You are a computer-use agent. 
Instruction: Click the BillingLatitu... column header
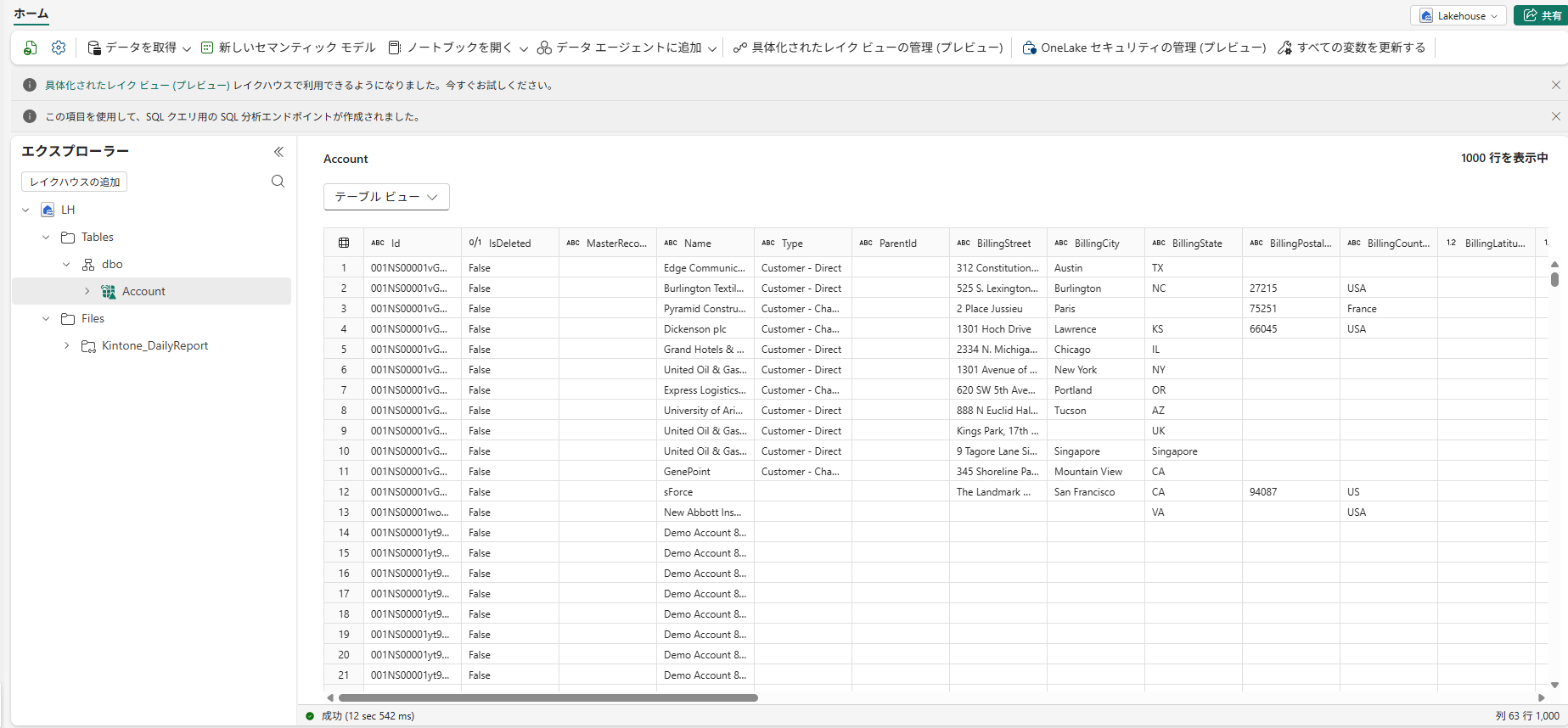[x=1487, y=243]
